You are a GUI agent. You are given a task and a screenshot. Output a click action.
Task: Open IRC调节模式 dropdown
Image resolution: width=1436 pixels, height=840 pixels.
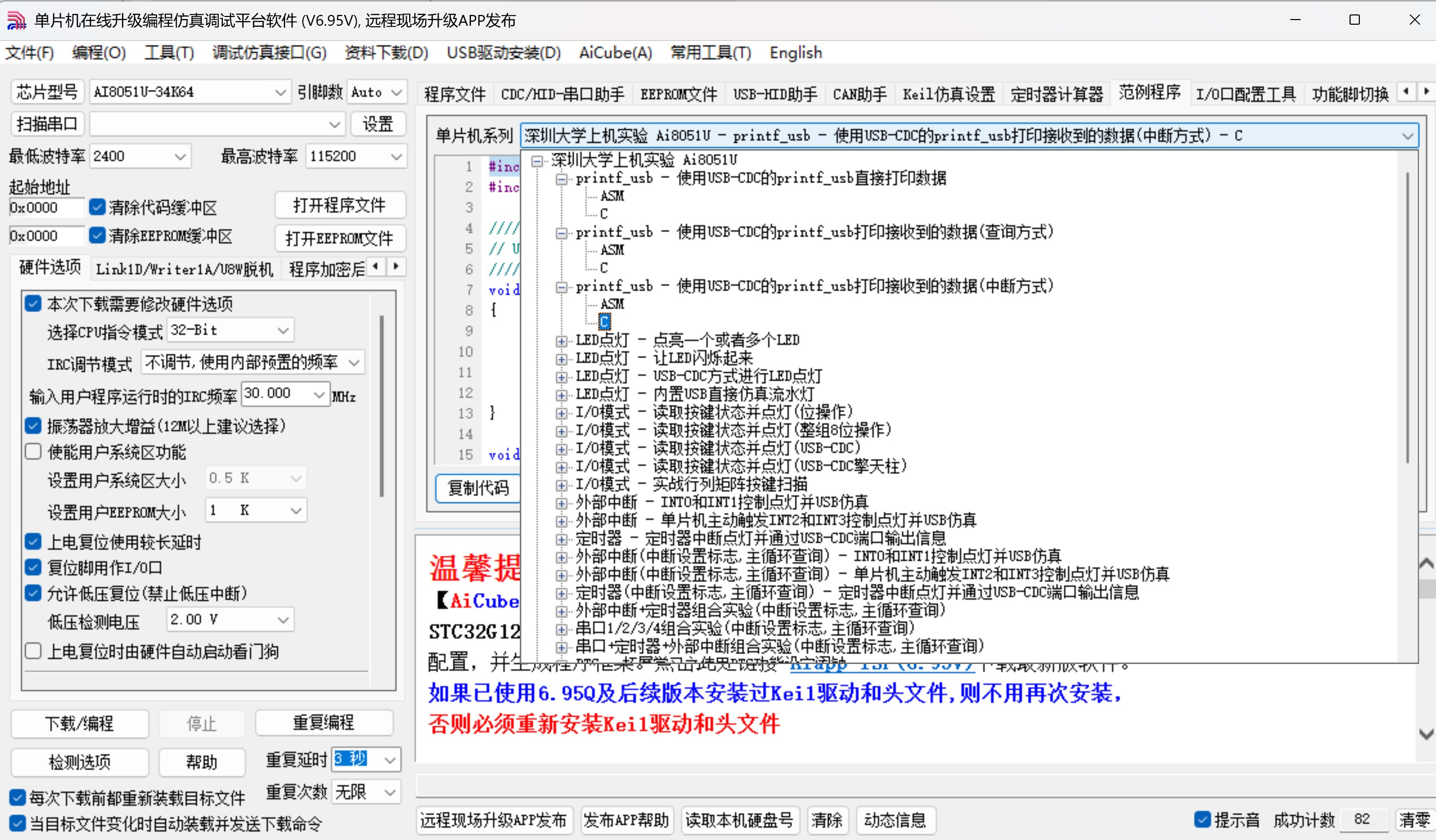(x=252, y=362)
